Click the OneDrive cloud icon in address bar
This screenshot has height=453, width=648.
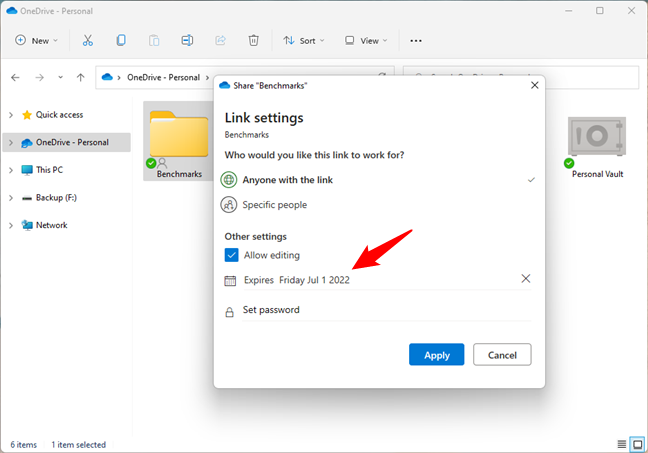[107, 77]
